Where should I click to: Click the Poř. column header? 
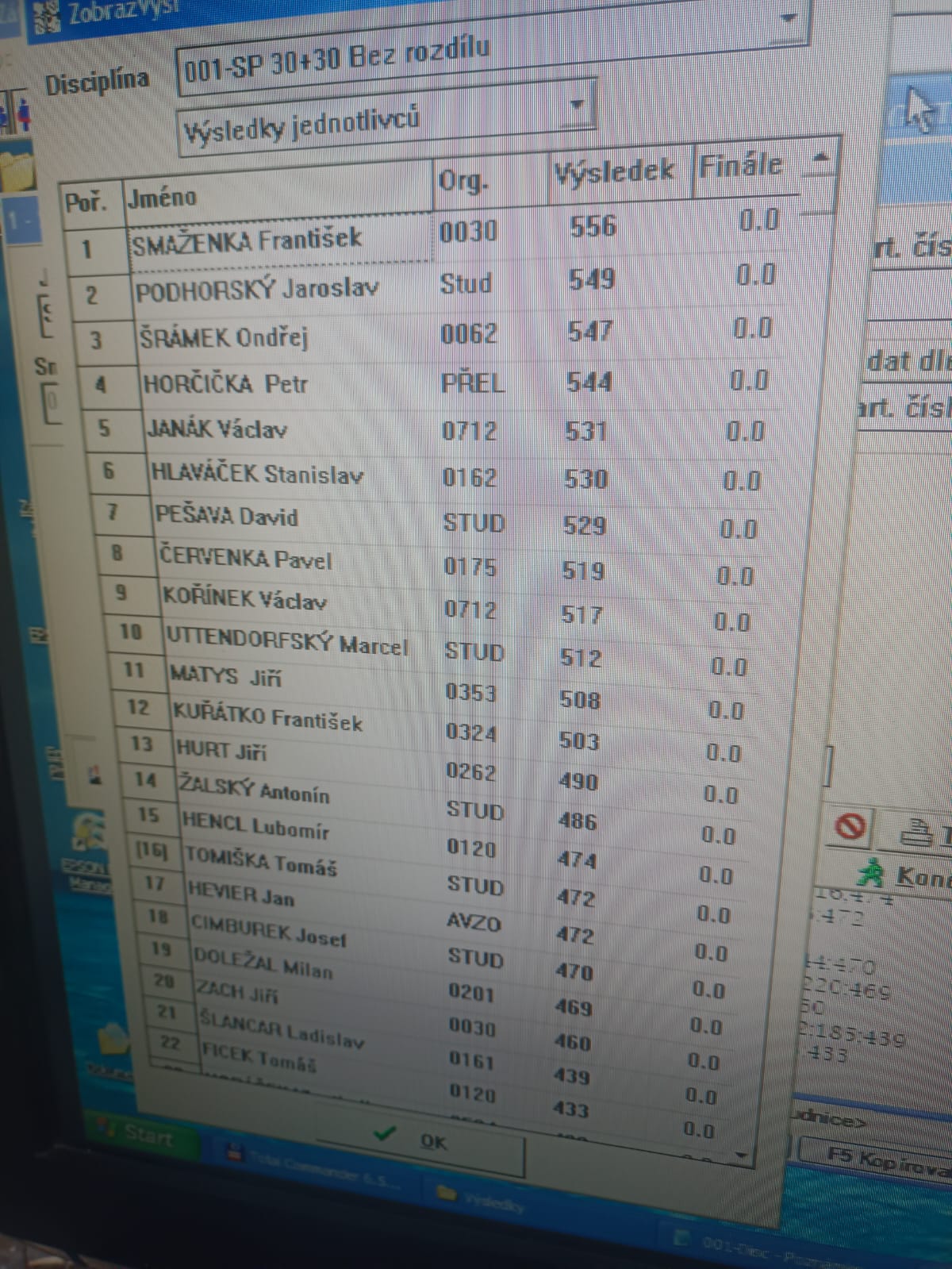pos(91,202)
